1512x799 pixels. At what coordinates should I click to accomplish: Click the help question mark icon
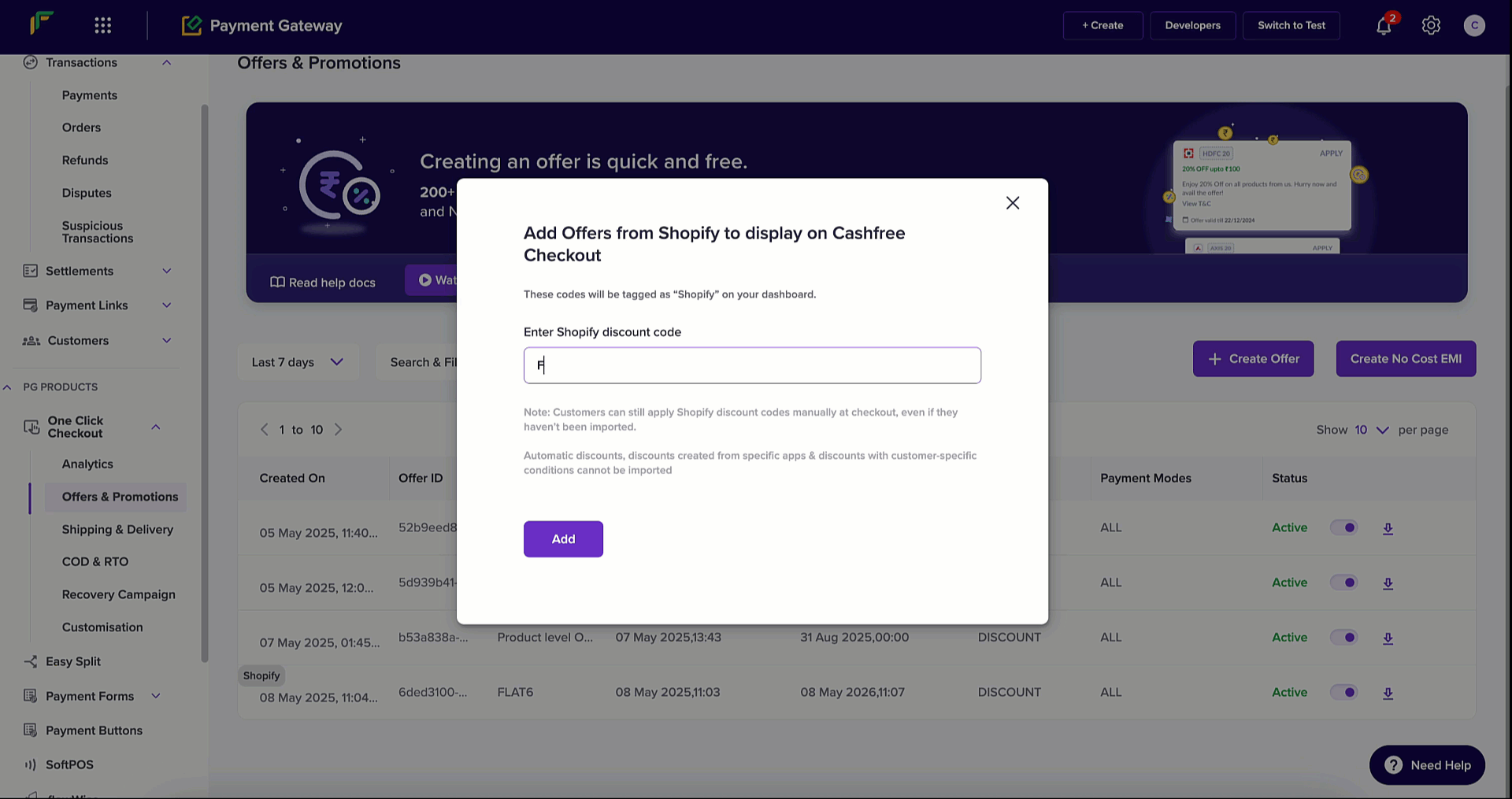(1393, 765)
